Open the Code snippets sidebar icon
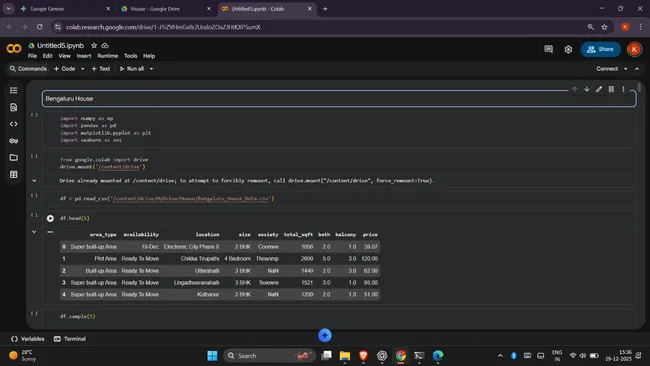The height and width of the screenshot is (366, 650). coord(14,124)
